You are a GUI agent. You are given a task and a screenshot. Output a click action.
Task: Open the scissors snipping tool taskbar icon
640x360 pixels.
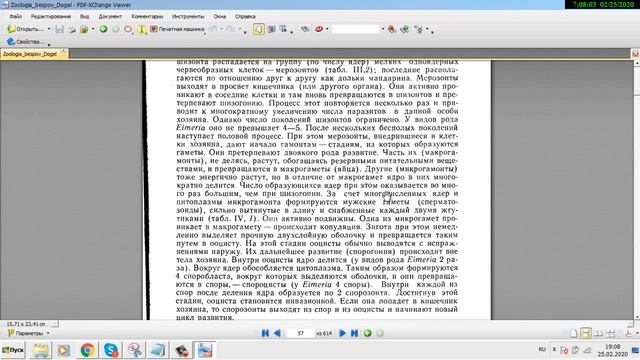(135, 350)
